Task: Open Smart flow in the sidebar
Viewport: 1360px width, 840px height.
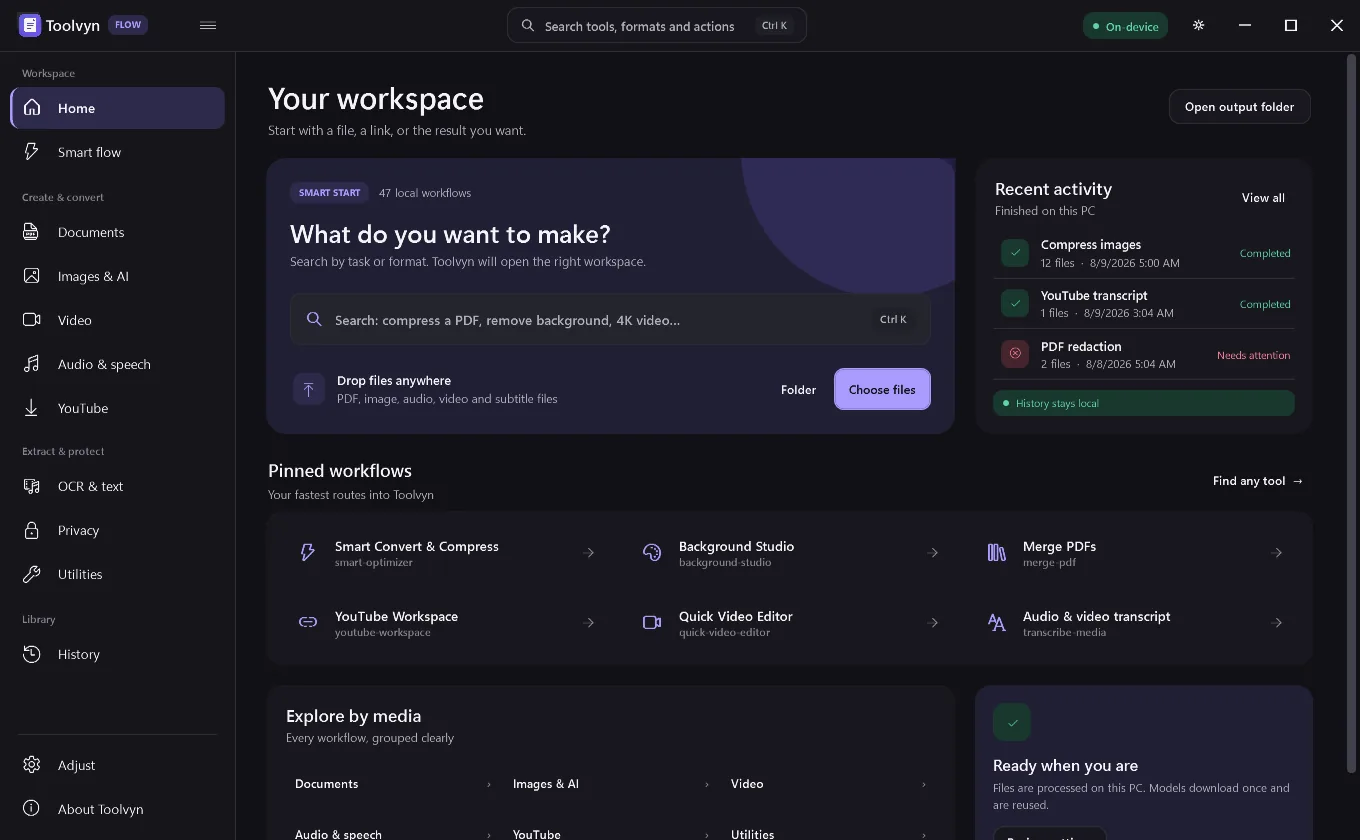Action: 118,152
